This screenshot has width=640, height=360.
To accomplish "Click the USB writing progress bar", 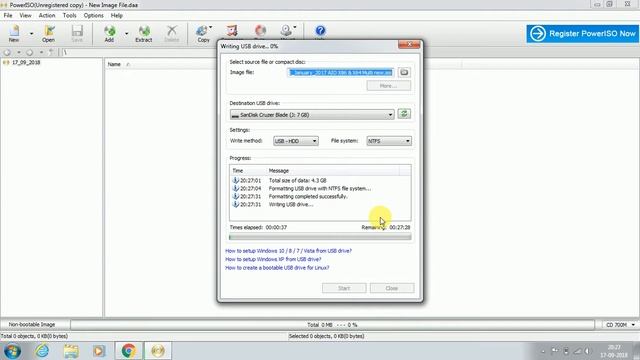I will (320, 237).
